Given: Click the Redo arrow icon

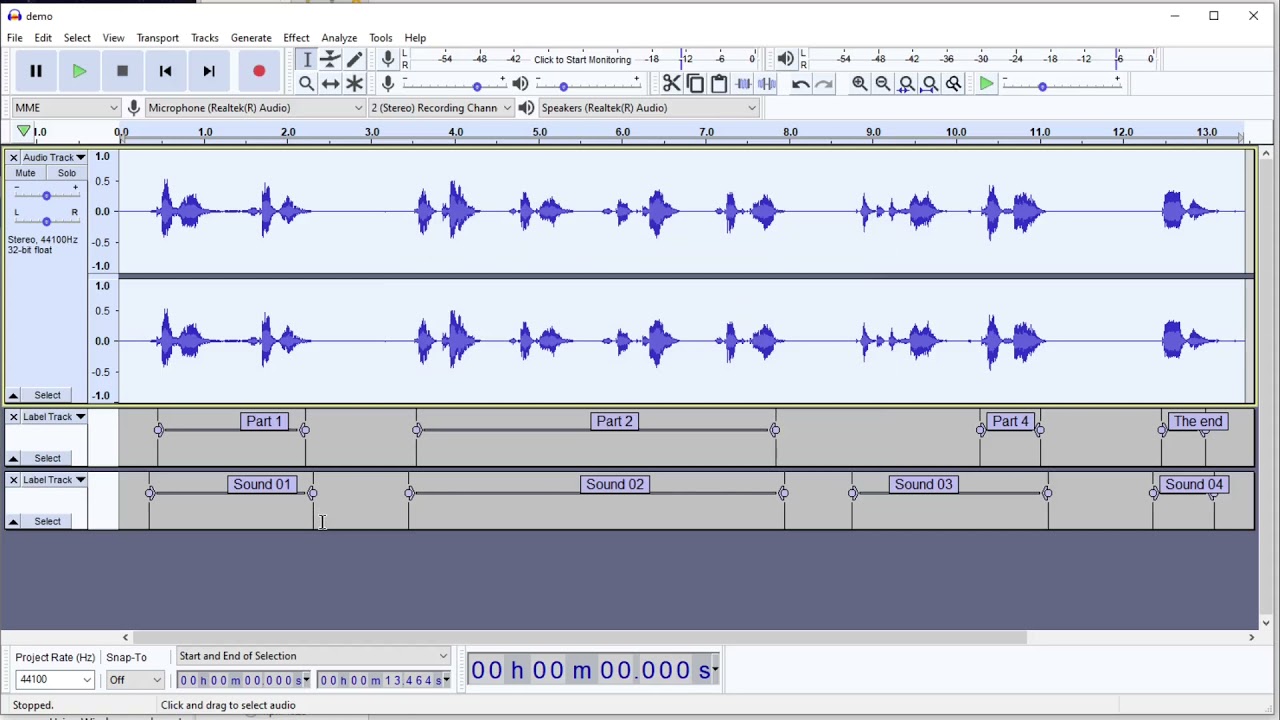Looking at the screenshot, I should point(824,84).
